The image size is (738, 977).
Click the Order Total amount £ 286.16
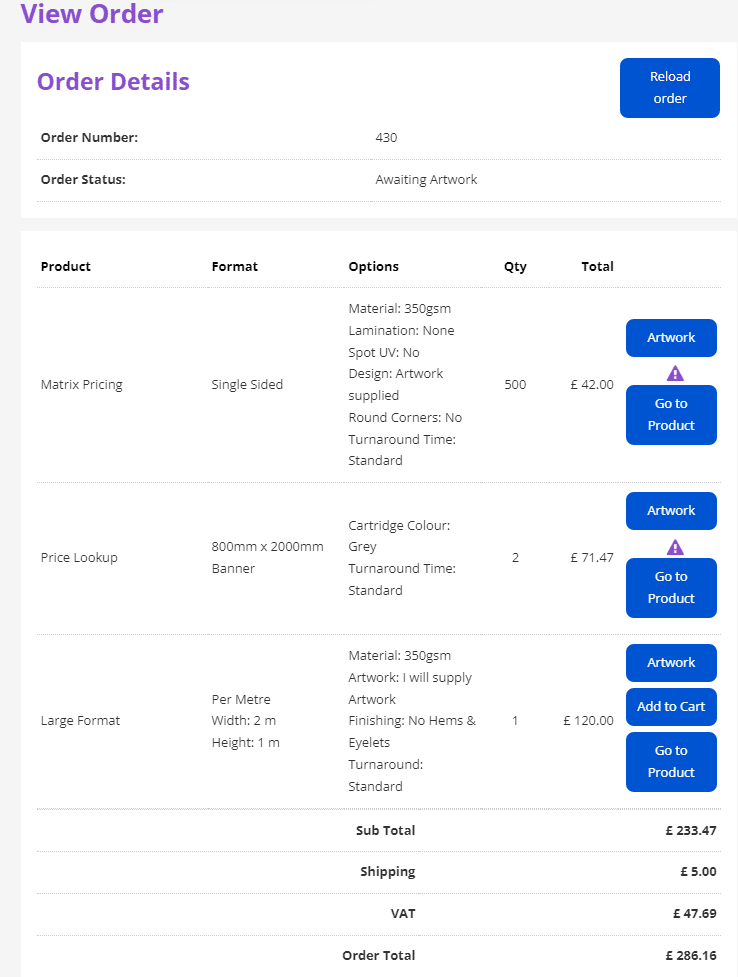(x=691, y=956)
